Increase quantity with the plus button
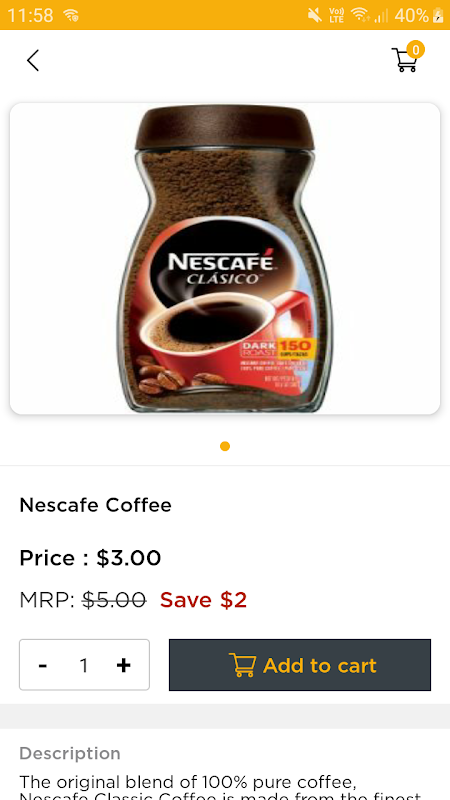Screen dimensions: 450x800 pos(123,665)
